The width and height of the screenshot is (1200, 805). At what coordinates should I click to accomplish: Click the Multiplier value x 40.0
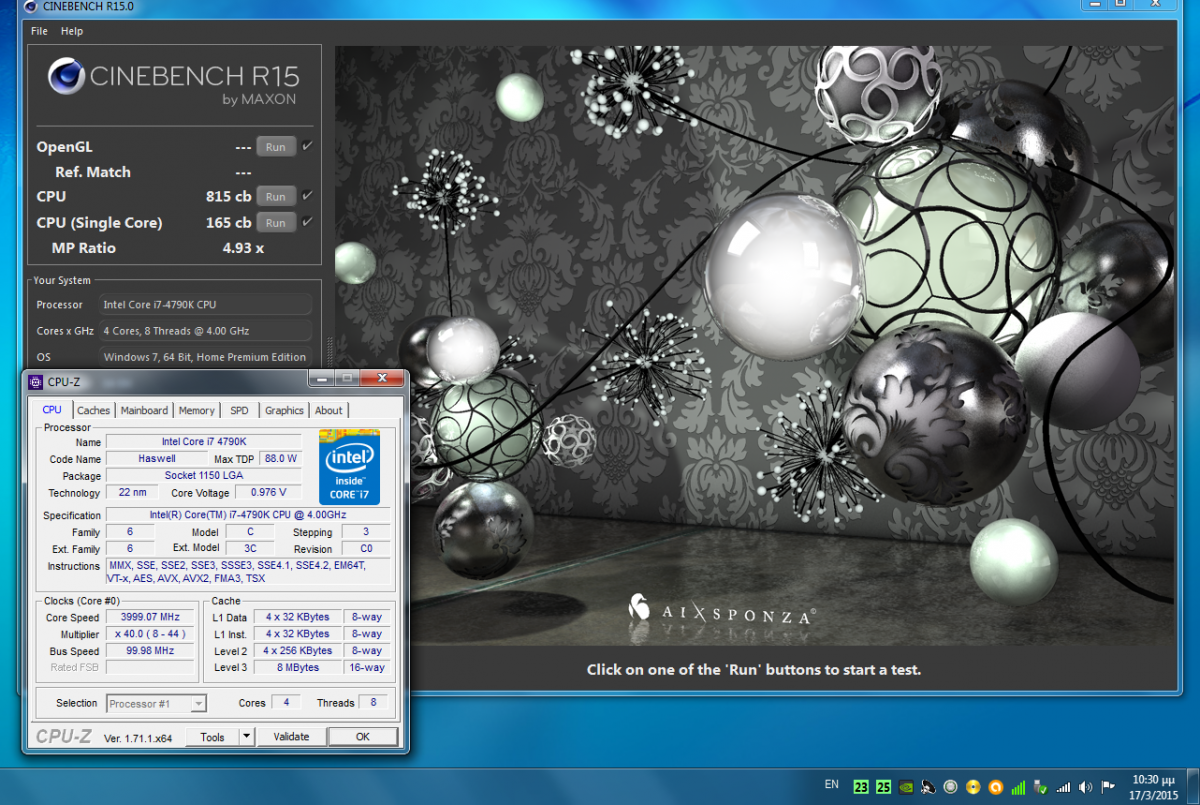tap(150, 634)
